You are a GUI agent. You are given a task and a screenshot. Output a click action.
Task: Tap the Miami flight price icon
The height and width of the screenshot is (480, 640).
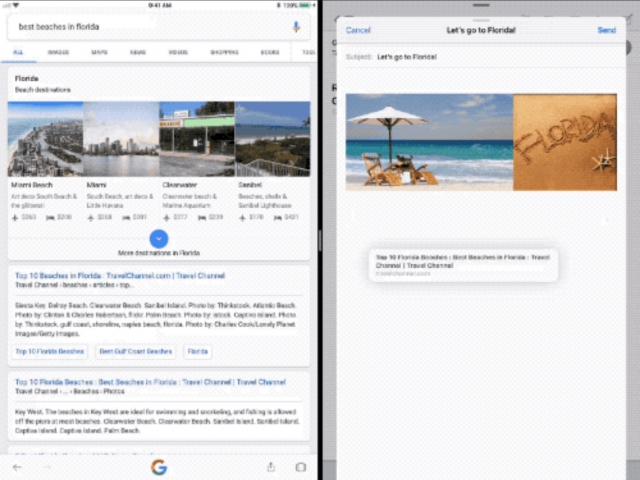(x=91, y=218)
